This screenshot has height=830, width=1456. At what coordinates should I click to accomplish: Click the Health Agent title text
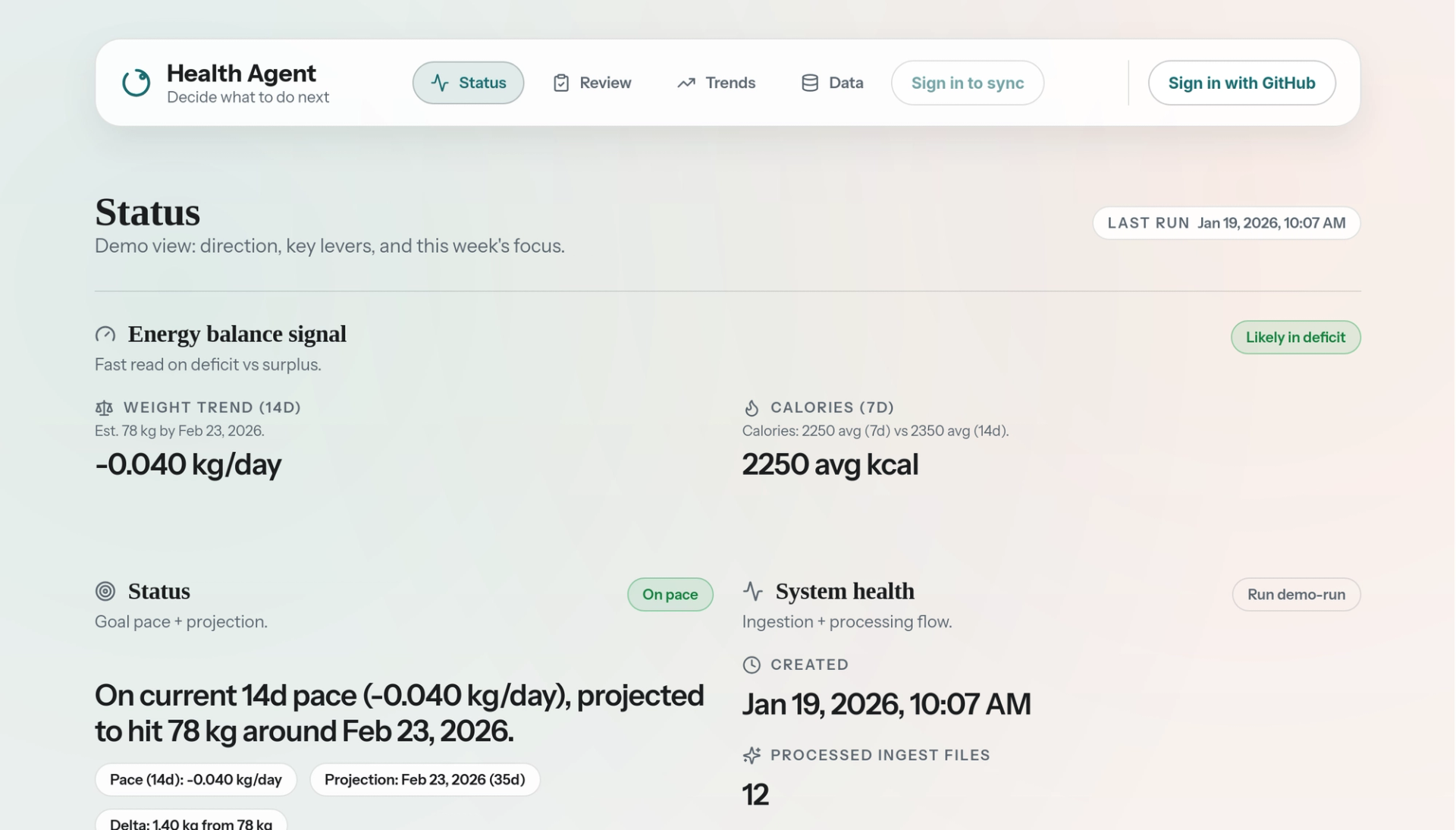pyautogui.click(x=241, y=74)
